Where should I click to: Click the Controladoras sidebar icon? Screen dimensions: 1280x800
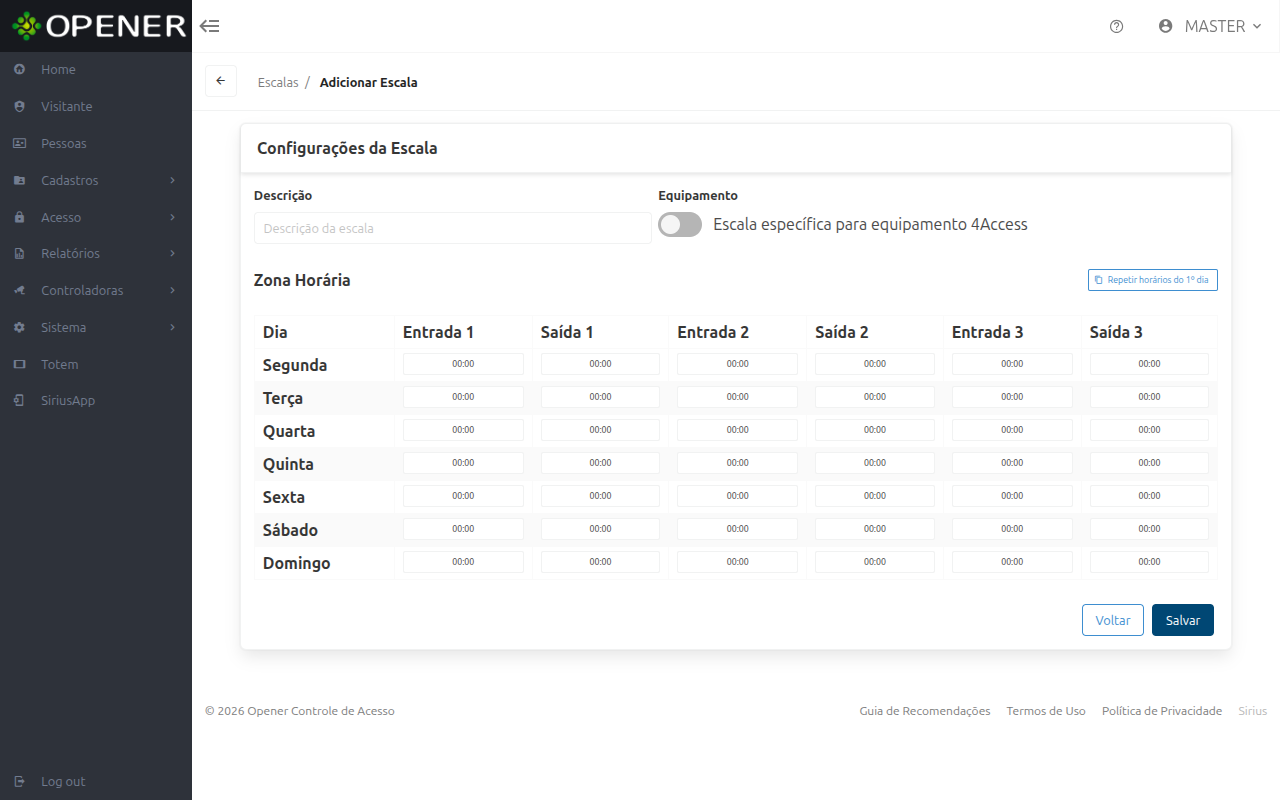(19, 291)
